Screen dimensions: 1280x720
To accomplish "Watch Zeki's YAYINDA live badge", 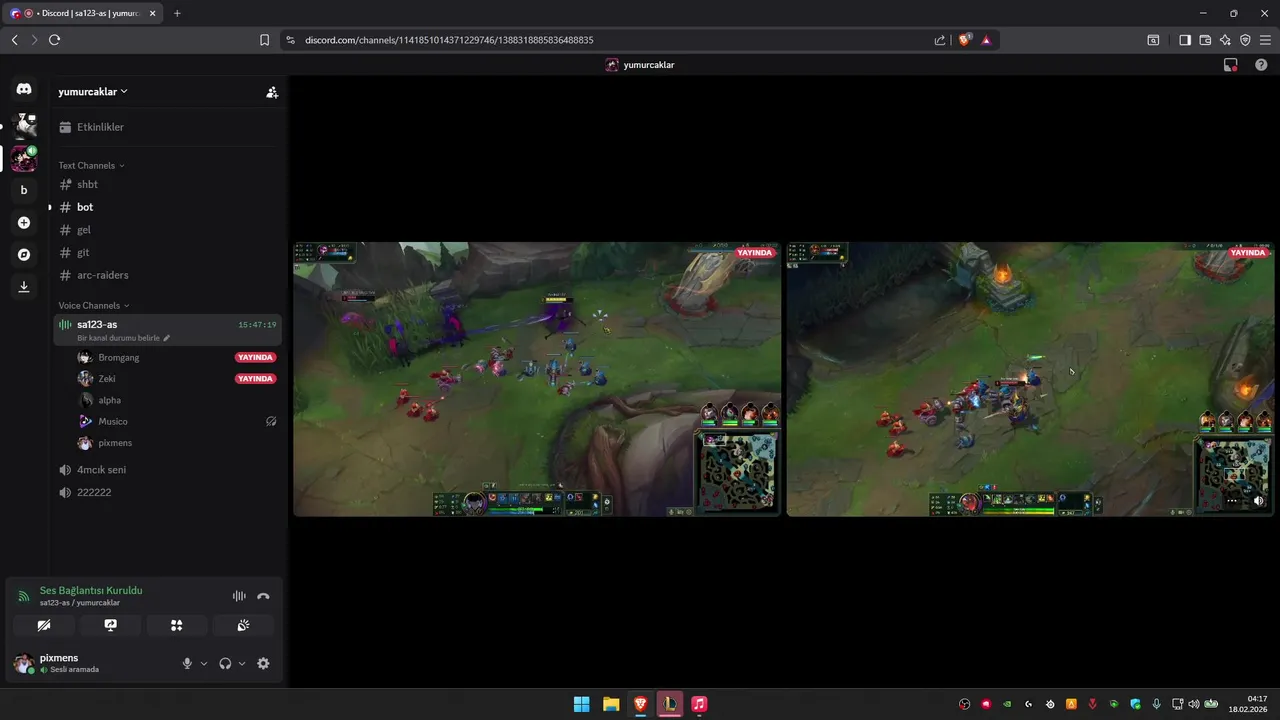I will [x=255, y=379].
